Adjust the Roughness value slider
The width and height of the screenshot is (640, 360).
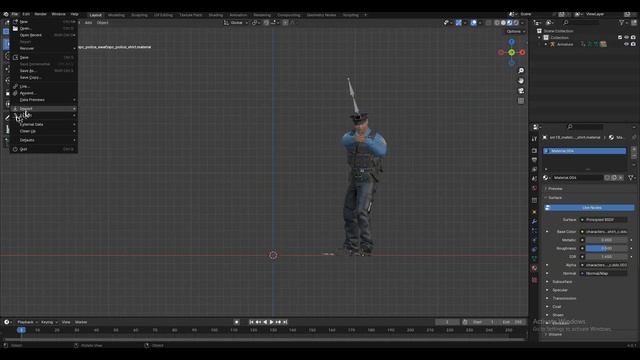coord(606,248)
